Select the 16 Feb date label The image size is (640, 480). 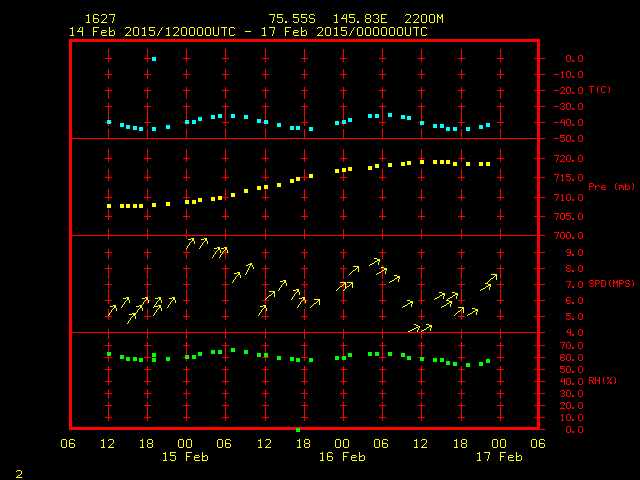(341, 457)
